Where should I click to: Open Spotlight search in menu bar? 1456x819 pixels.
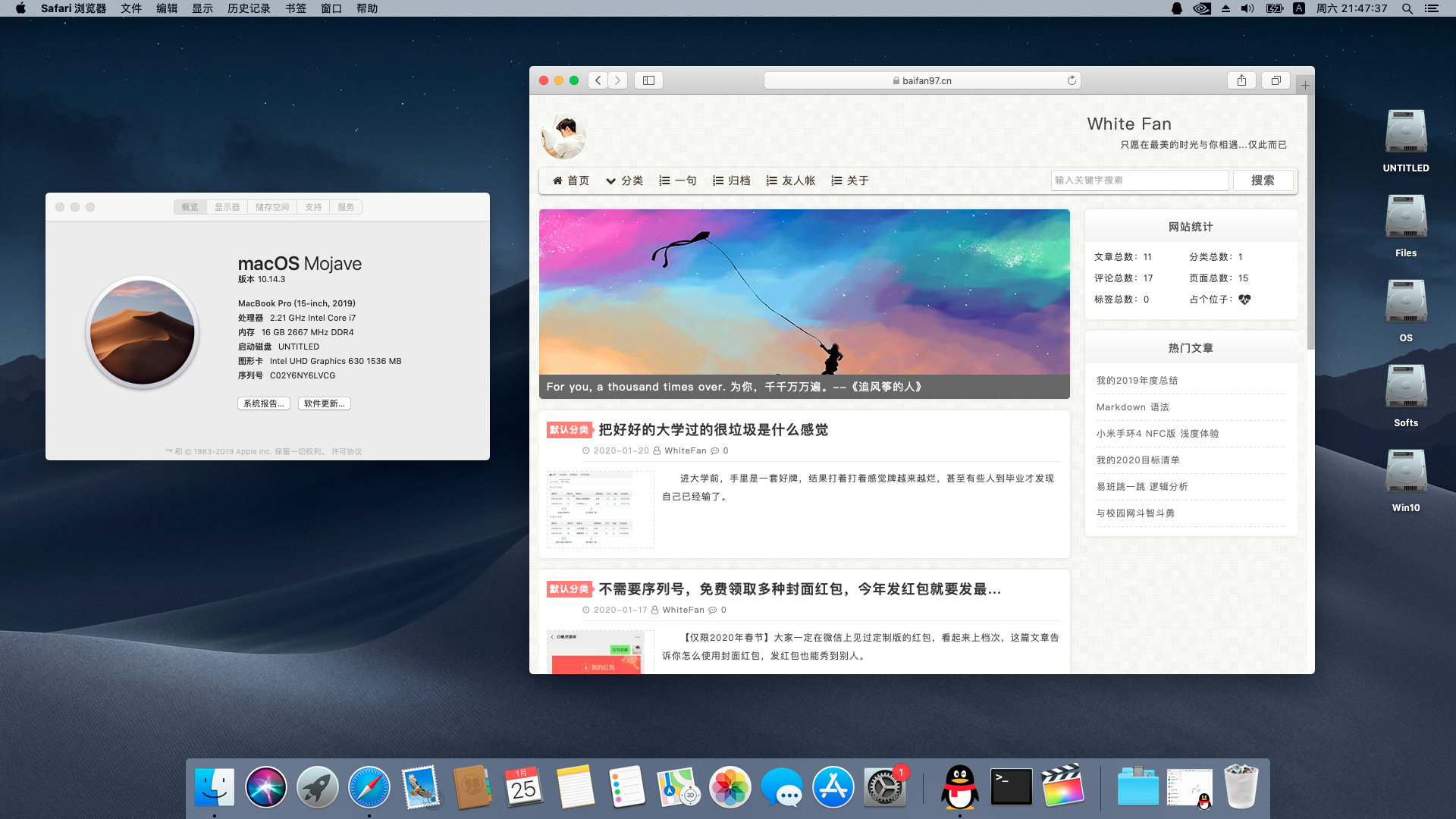(x=1407, y=8)
